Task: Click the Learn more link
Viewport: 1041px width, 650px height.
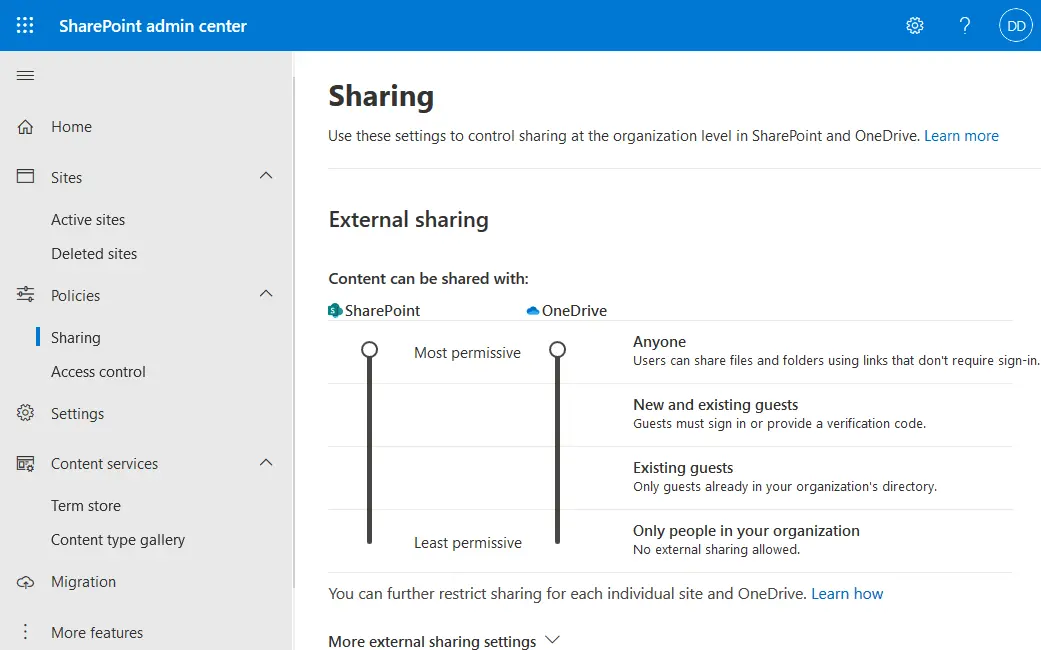Action: coord(961,135)
